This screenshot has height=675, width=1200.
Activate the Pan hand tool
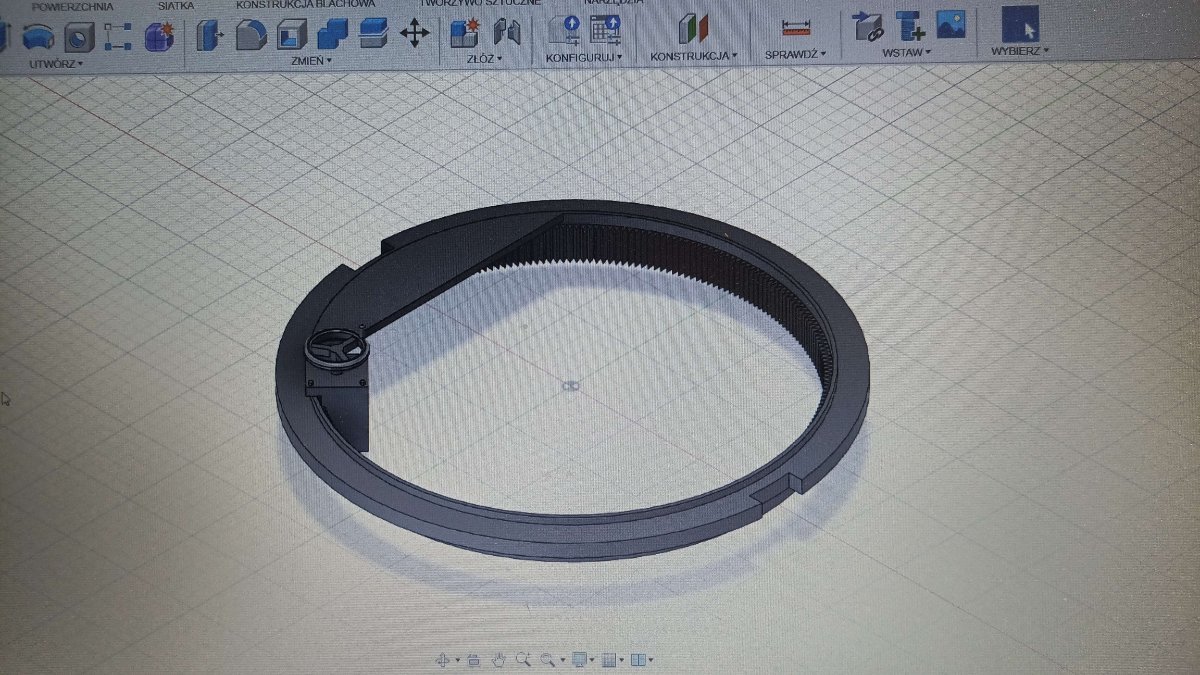(499, 659)
